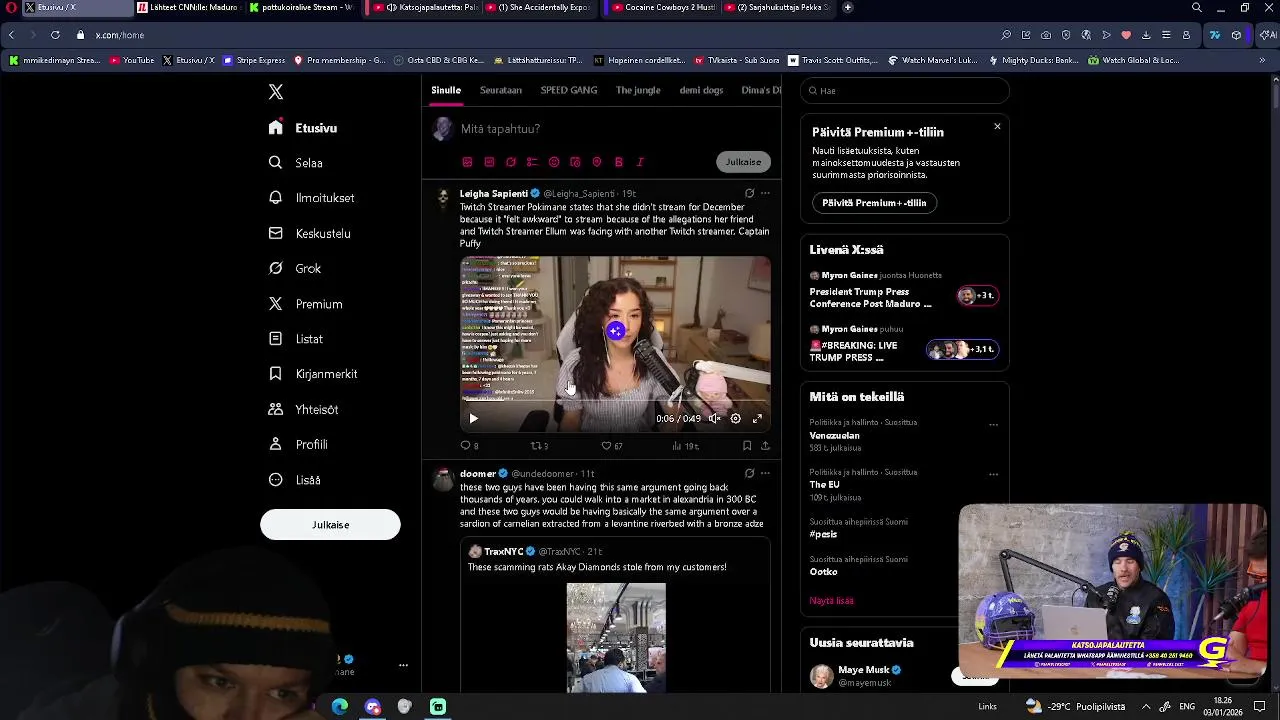Go to Etusivu home in the sidebar
The width and height of the screenshot is (1280, 720).
point(303,128)
